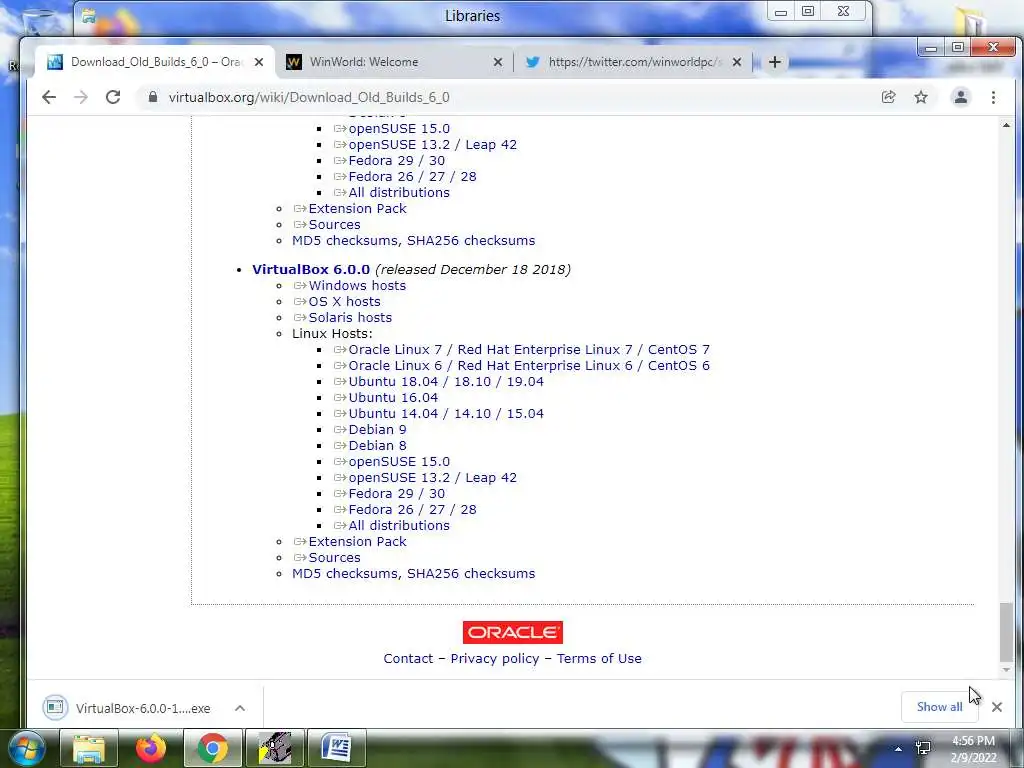Click the vertical scrollbar thumb

[x=1006, y=632]
